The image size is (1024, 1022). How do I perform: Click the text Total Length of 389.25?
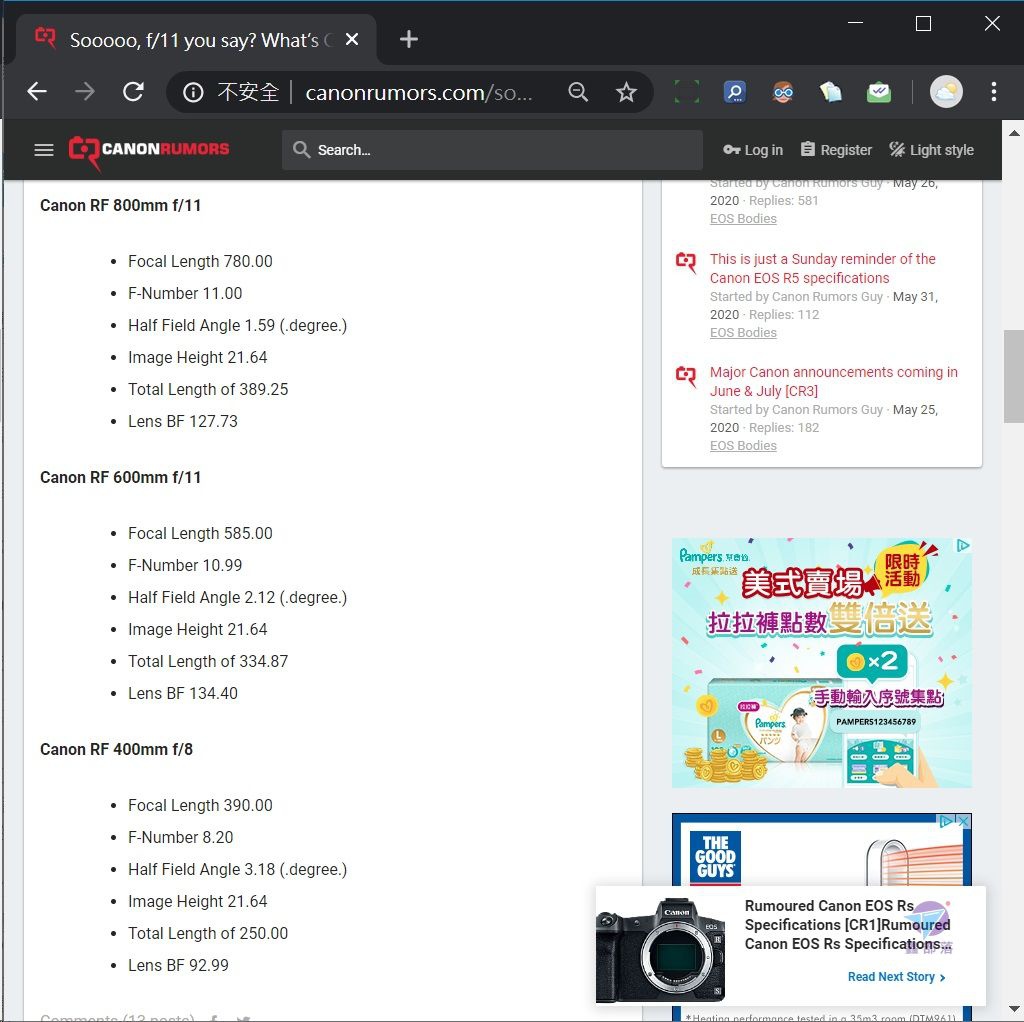[208, 390]
